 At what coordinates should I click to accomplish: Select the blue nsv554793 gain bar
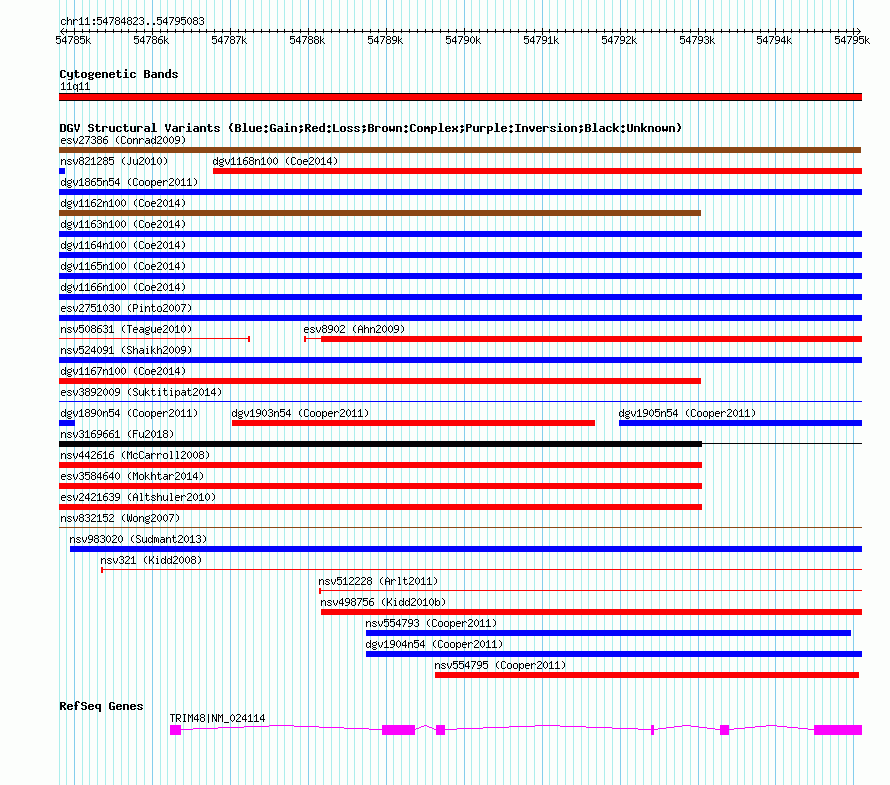(608, 633)
